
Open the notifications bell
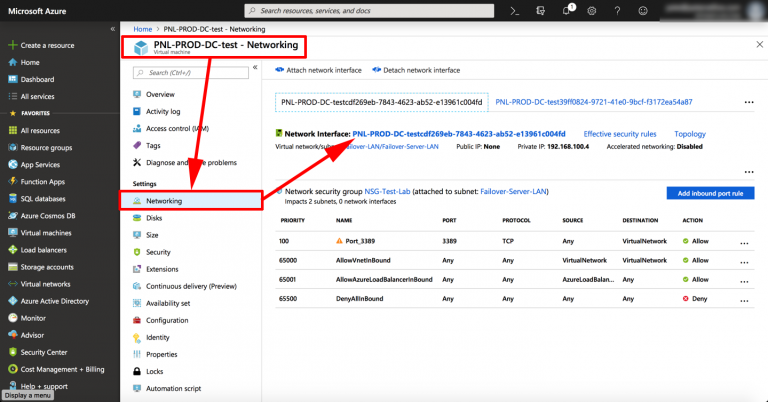(567, 11)
